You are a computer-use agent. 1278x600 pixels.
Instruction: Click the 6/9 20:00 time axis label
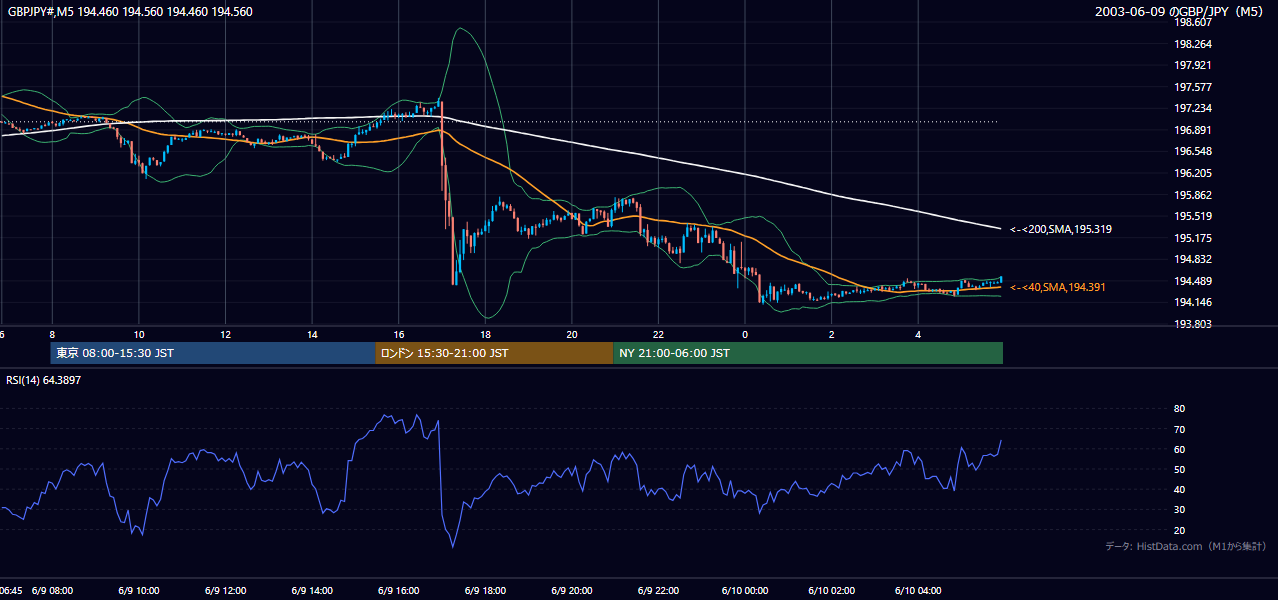[572, 590]
